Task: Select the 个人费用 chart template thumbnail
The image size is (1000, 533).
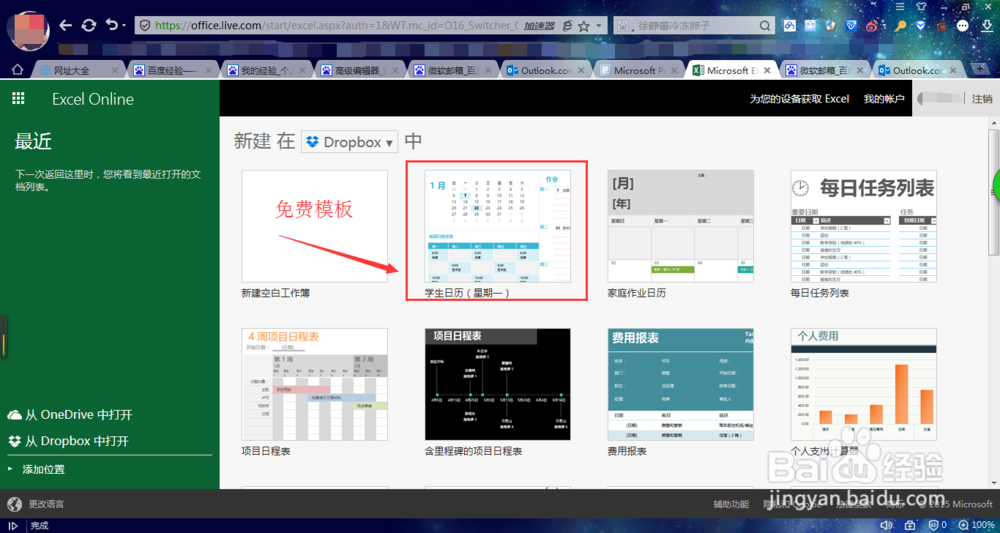Action: click(864, 384)
